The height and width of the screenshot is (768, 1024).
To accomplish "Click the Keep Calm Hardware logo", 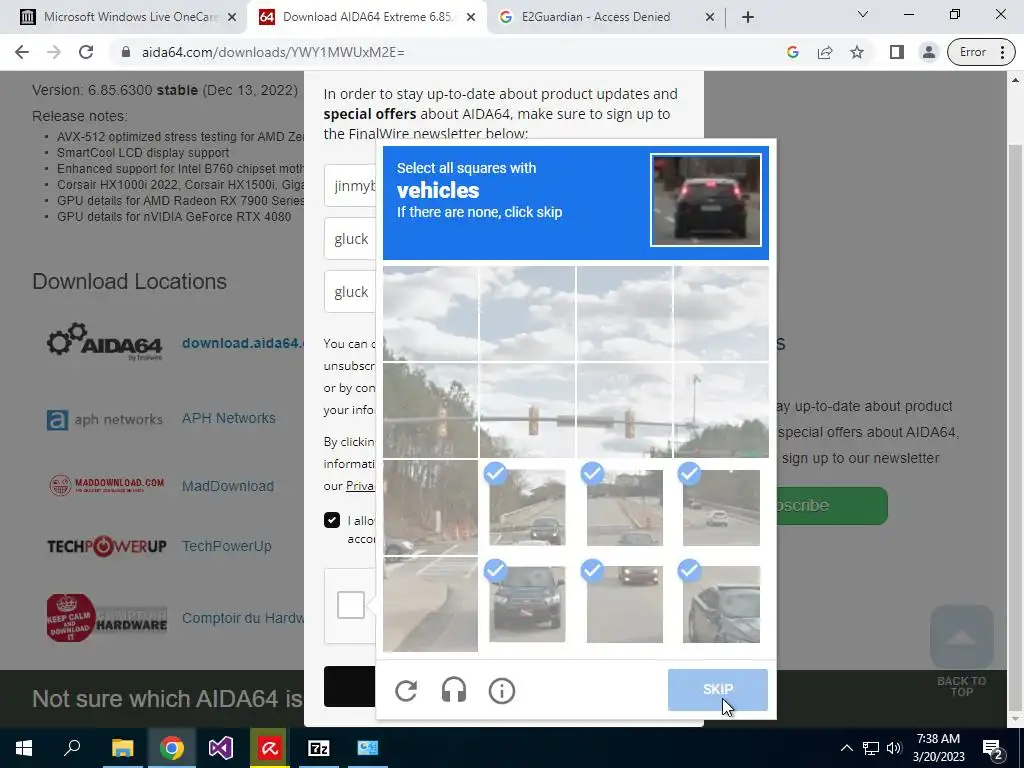I will point(106,618).
